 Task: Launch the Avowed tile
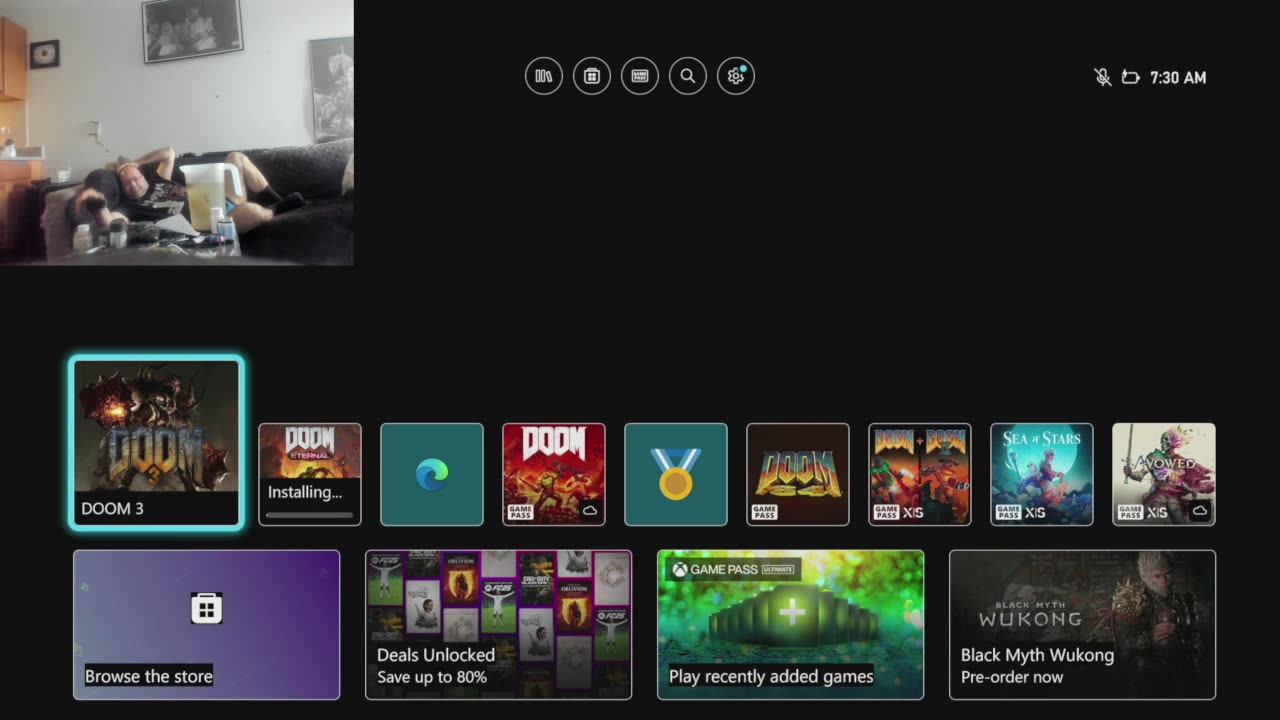tap(1164, 474)
